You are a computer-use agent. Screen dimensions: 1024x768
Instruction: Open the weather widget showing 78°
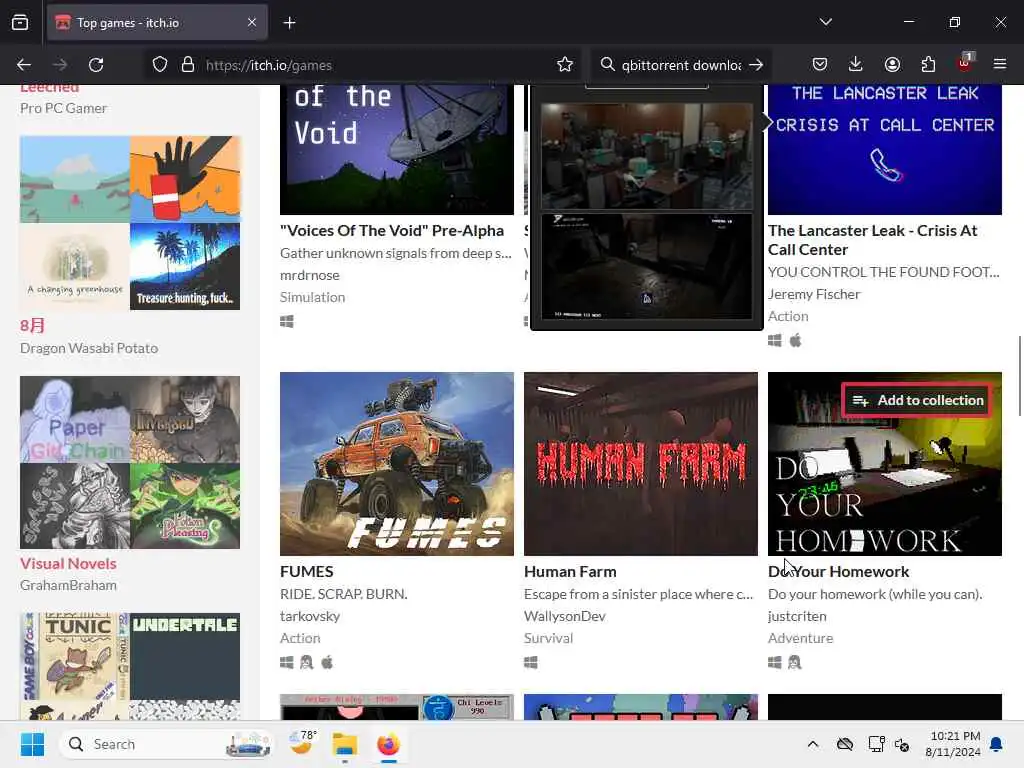click(x=302, y=743)
